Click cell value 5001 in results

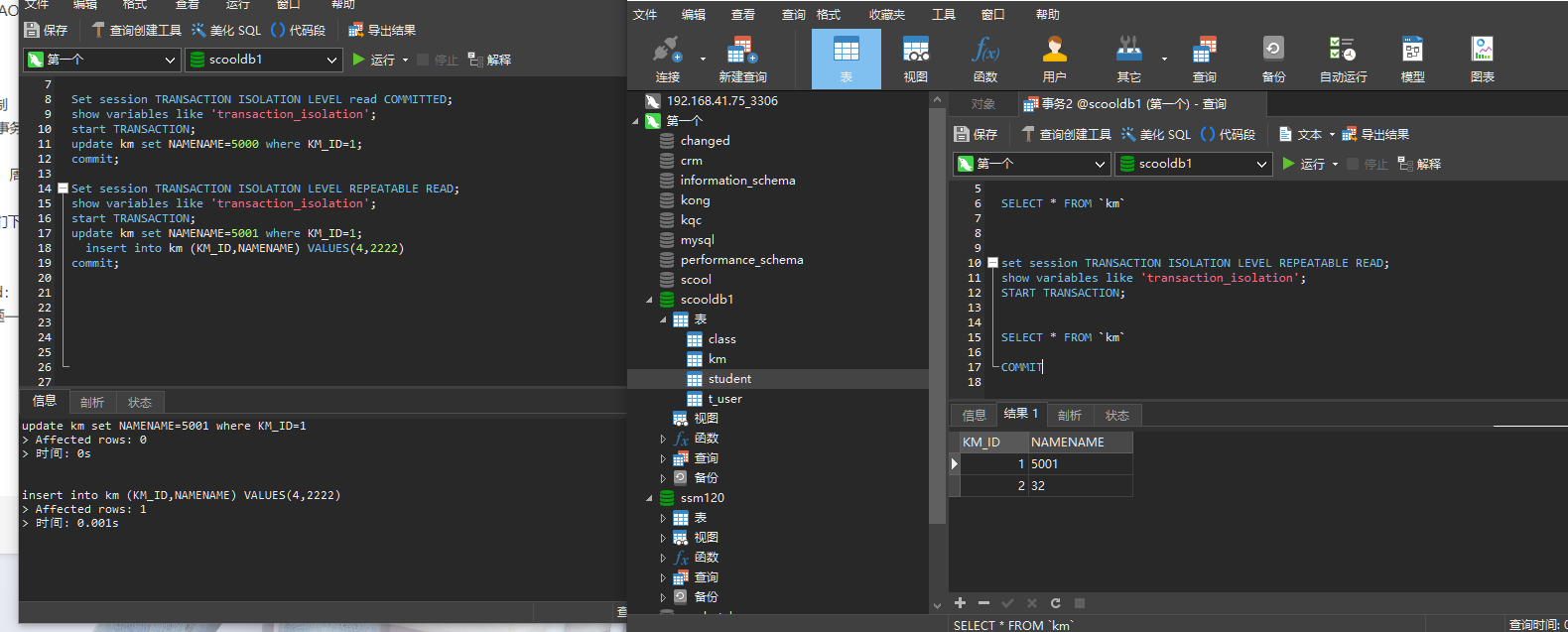1080,463
